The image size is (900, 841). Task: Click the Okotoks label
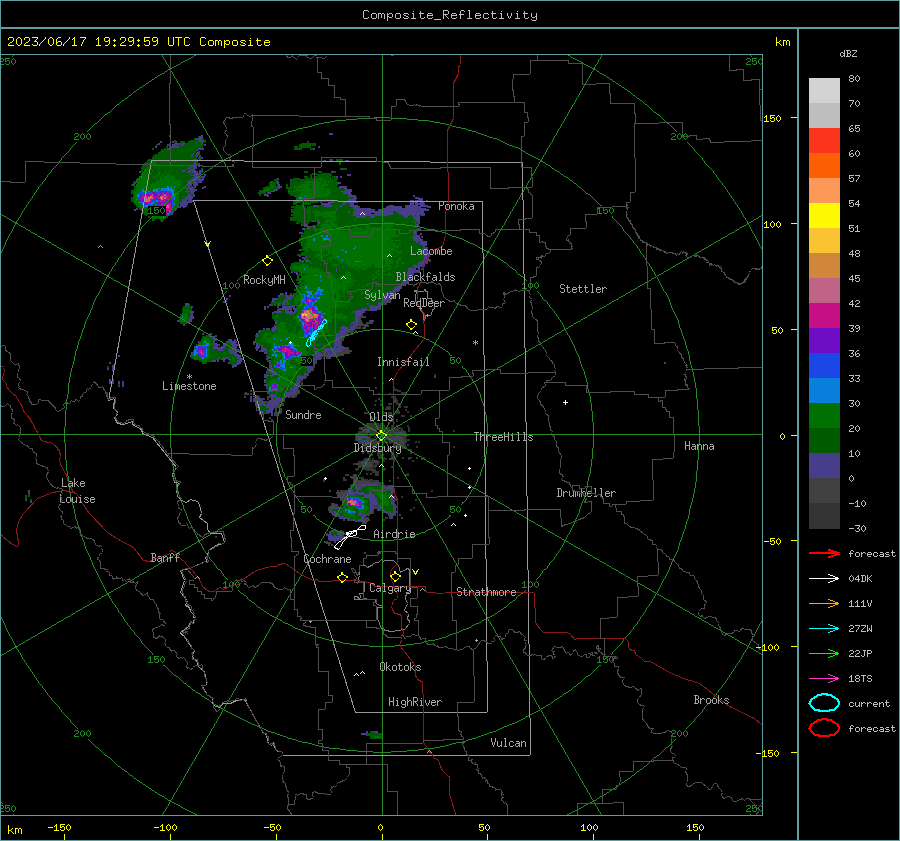(x=400, y=667)
